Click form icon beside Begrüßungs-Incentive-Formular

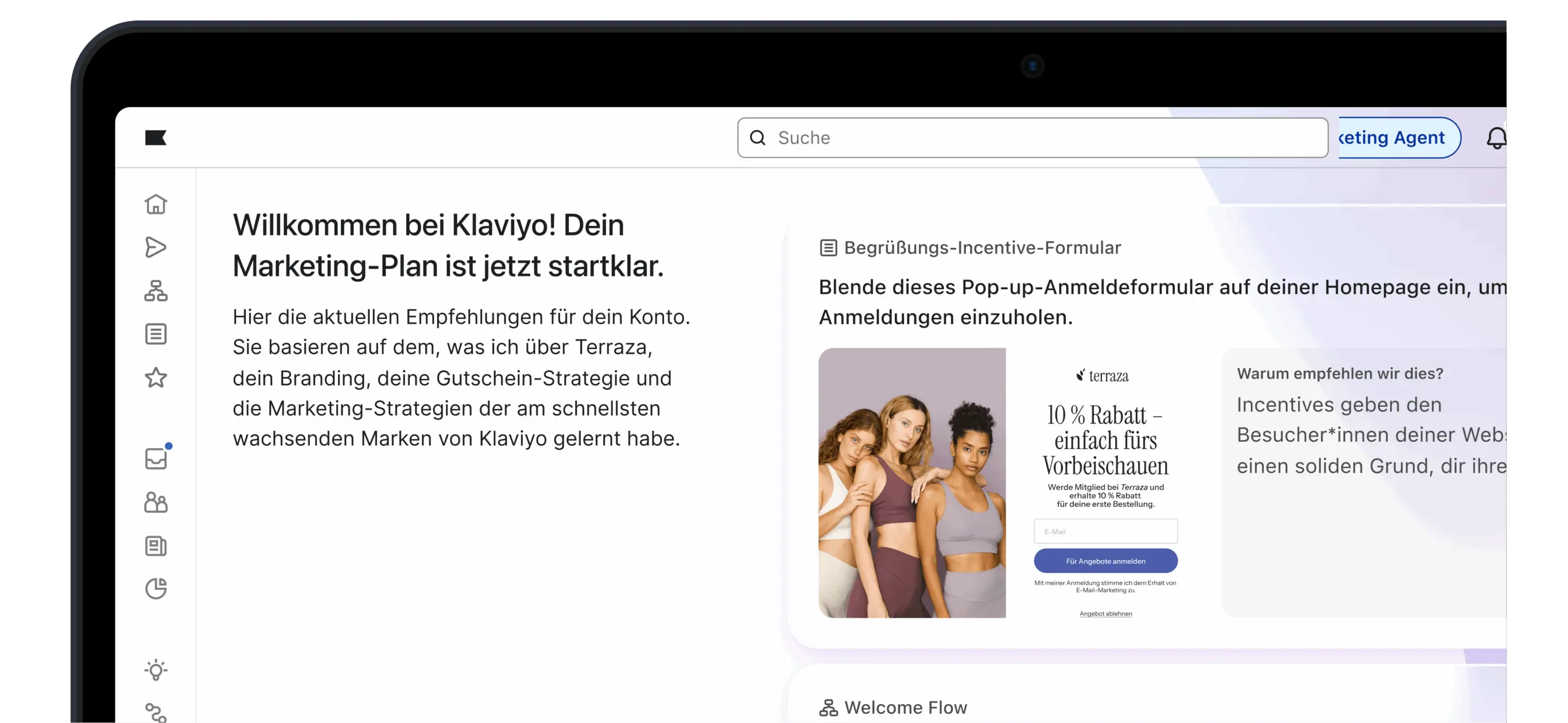[x=828, y=248]
